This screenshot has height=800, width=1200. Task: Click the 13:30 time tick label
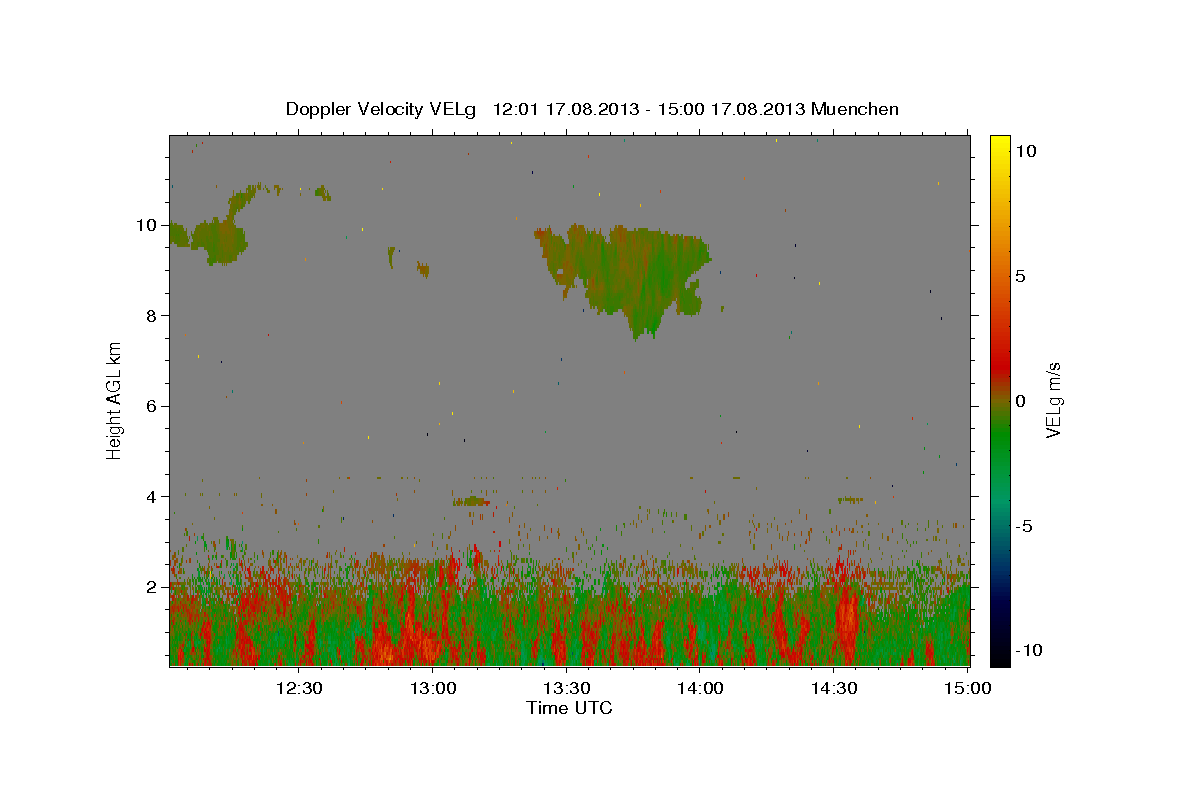click(567, 688)
